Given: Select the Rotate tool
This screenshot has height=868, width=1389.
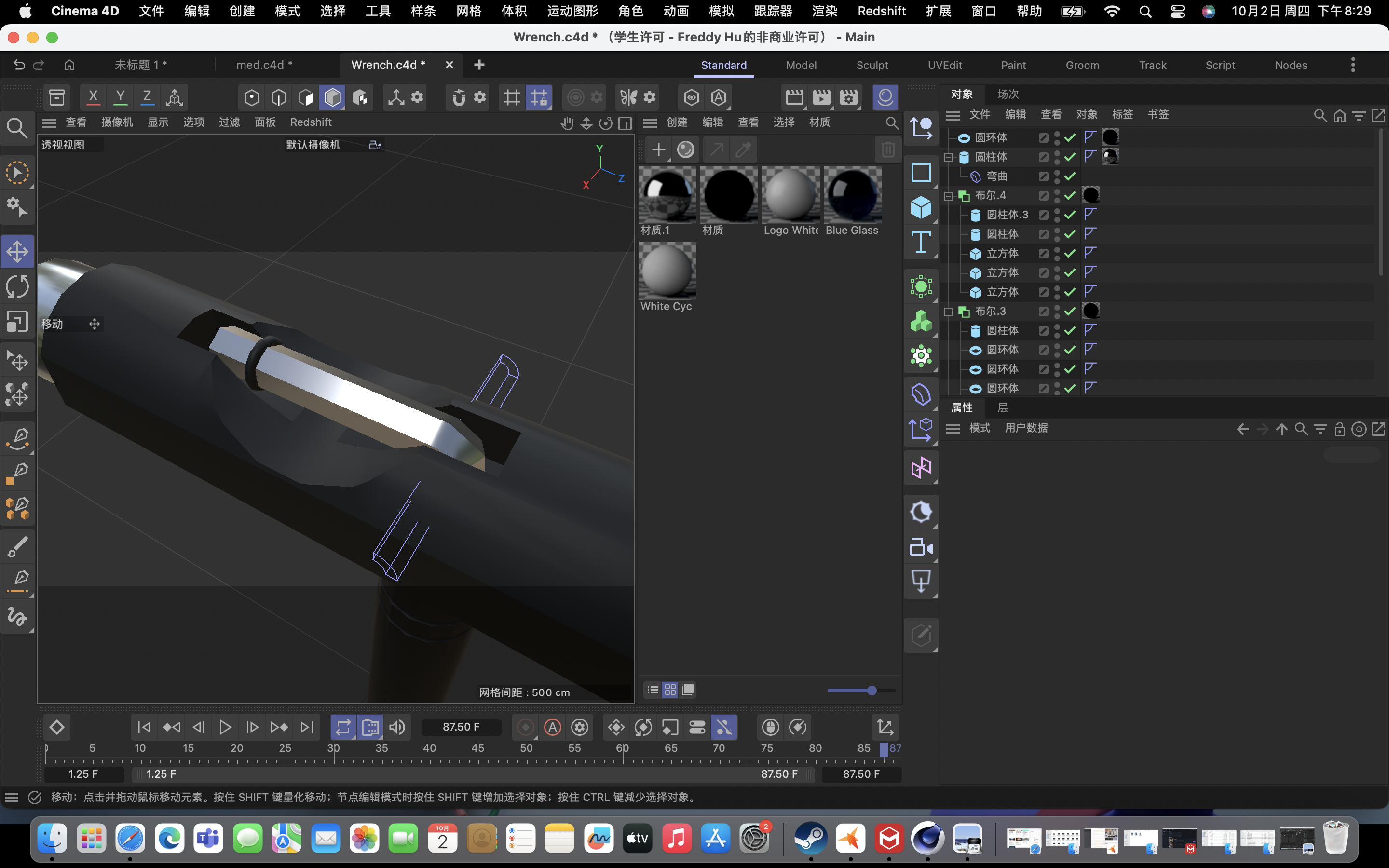Looking at the screenshot, I should [x=17, y=286].
